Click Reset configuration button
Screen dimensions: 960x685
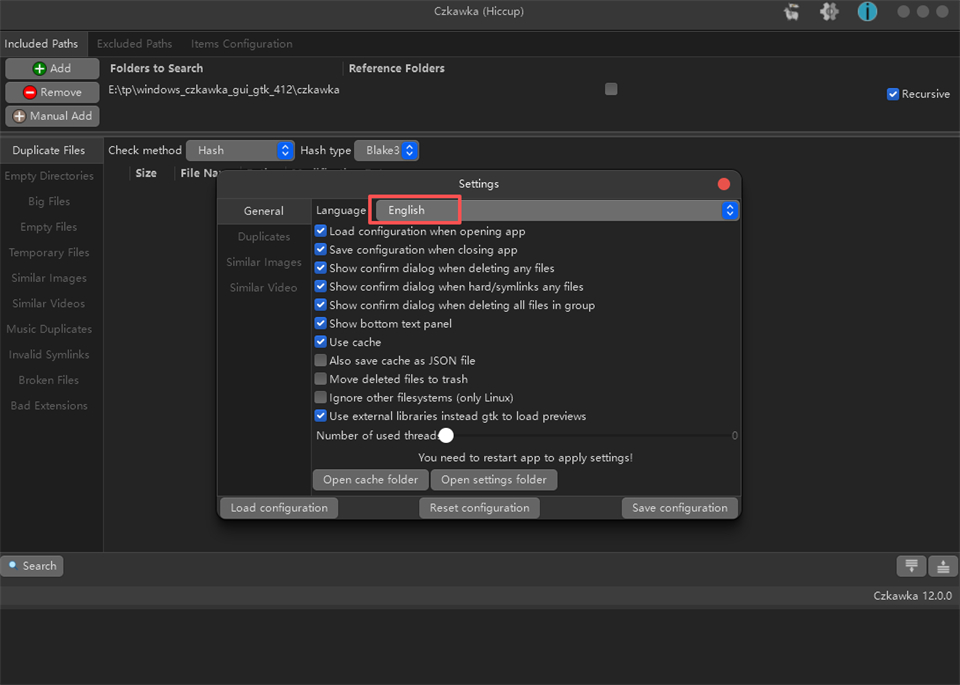[x=479, y=508]
